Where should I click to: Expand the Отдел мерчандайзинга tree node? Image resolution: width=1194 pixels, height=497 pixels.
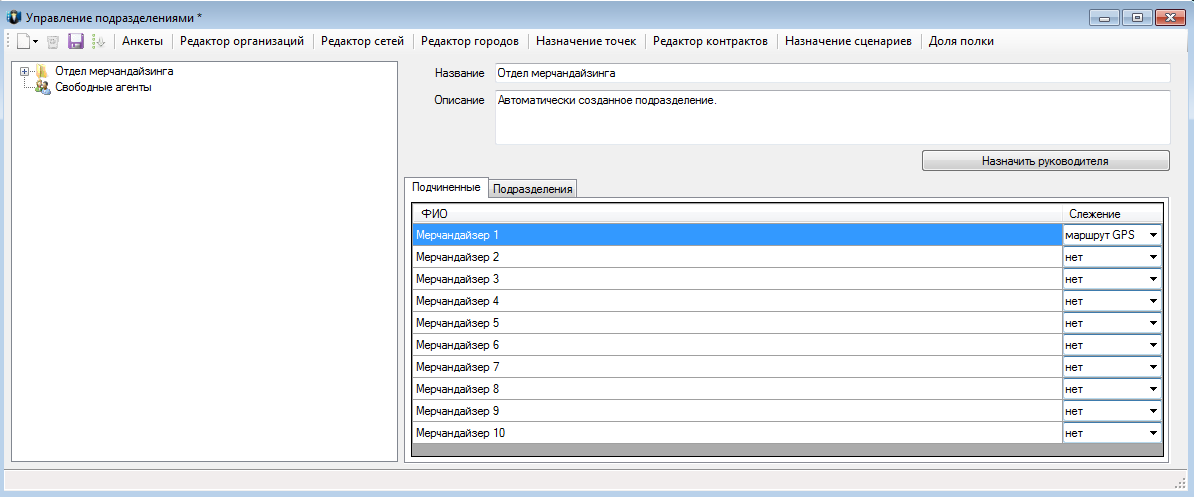pos(24,71)
